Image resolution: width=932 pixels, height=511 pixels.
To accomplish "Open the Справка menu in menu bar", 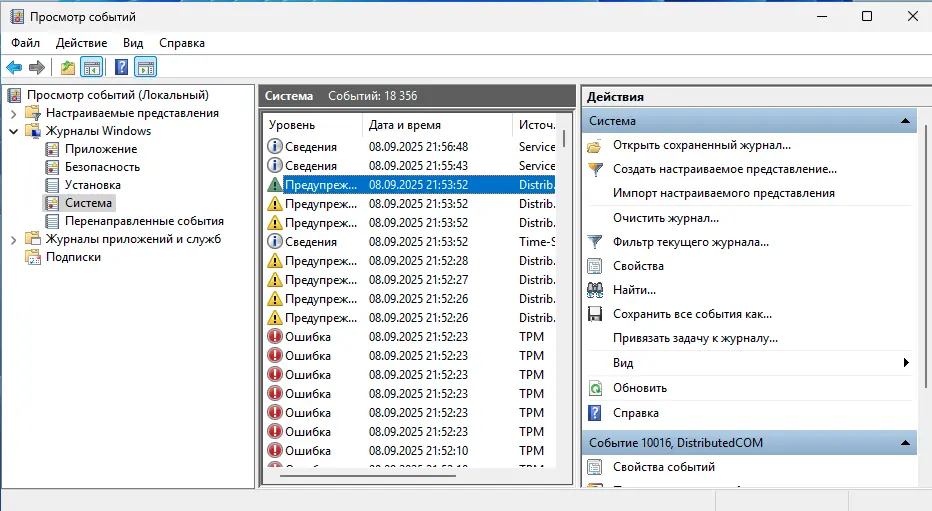I will tap(181, 43).
